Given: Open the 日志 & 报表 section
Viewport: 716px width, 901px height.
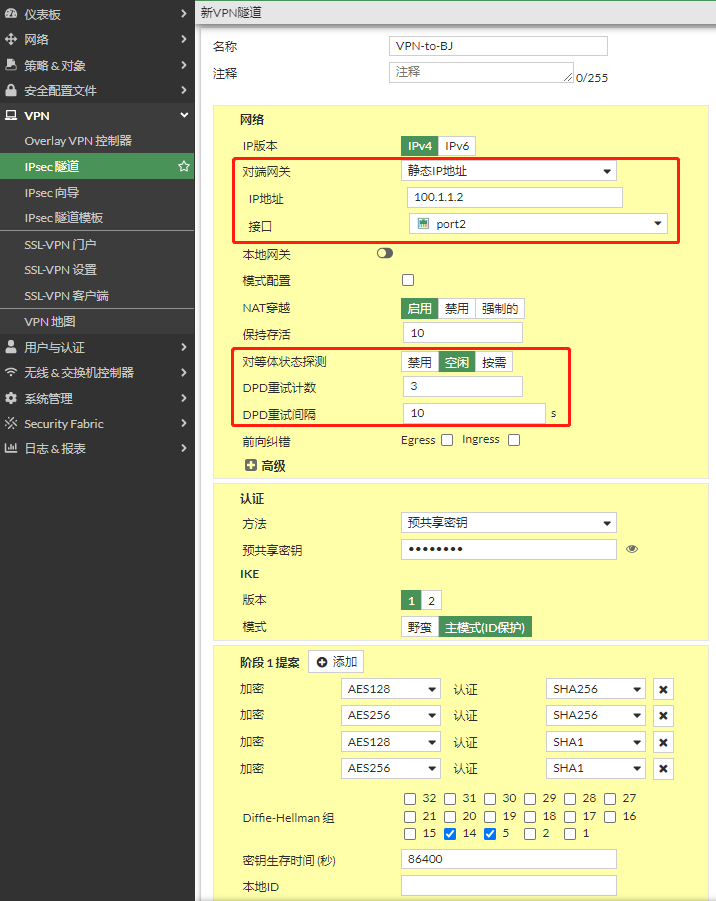Looking at the screenshot, I should (55, 449).
